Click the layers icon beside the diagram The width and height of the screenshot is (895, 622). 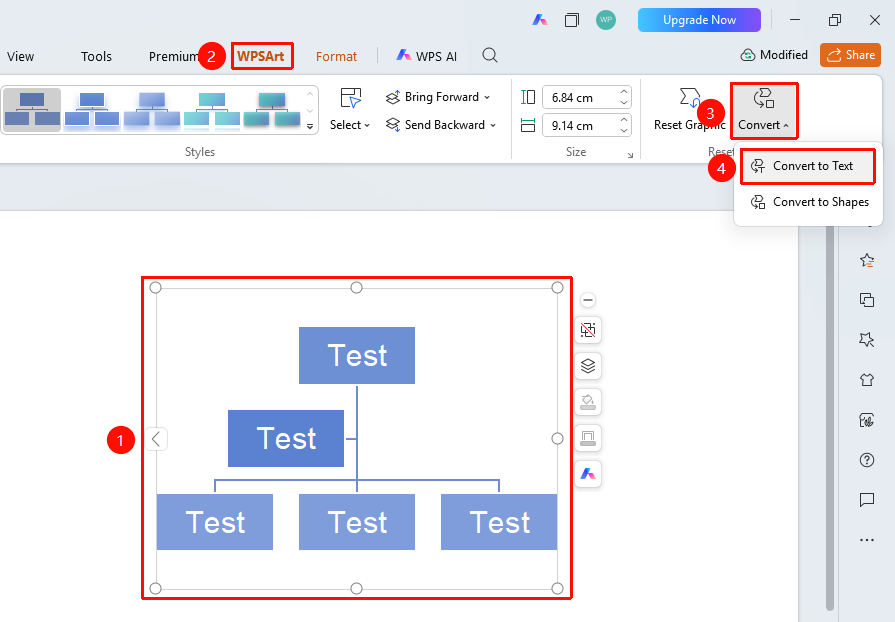(x=588, y=366)
